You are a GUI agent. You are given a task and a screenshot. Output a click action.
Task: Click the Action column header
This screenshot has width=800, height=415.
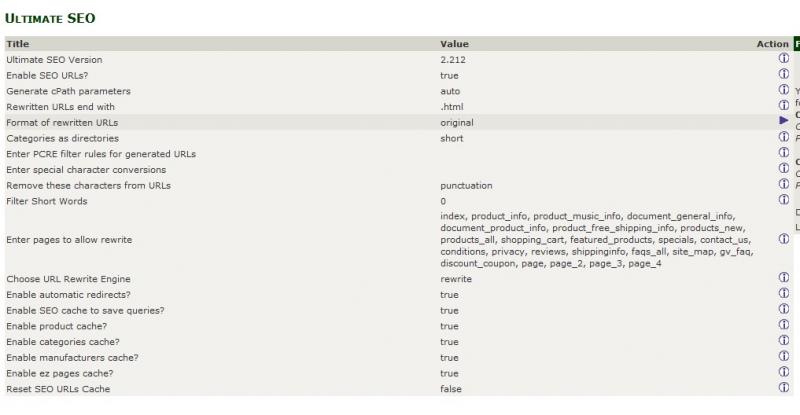(772, 44)
